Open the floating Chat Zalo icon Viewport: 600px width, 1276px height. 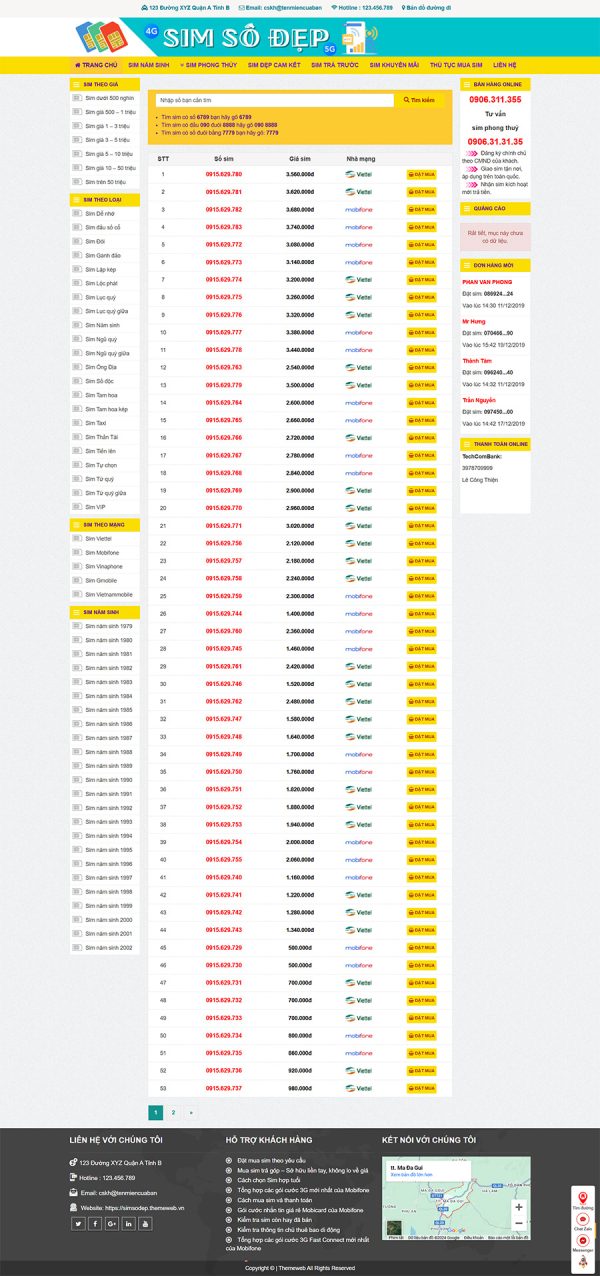(x=583, y=1221)
